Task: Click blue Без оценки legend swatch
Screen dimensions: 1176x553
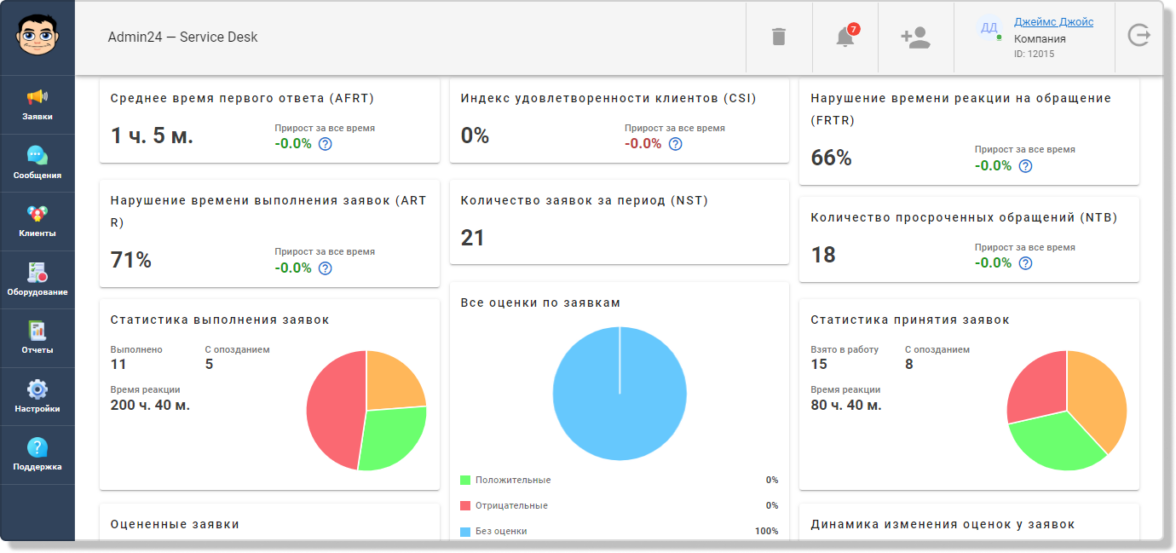Action: (465, 531)
